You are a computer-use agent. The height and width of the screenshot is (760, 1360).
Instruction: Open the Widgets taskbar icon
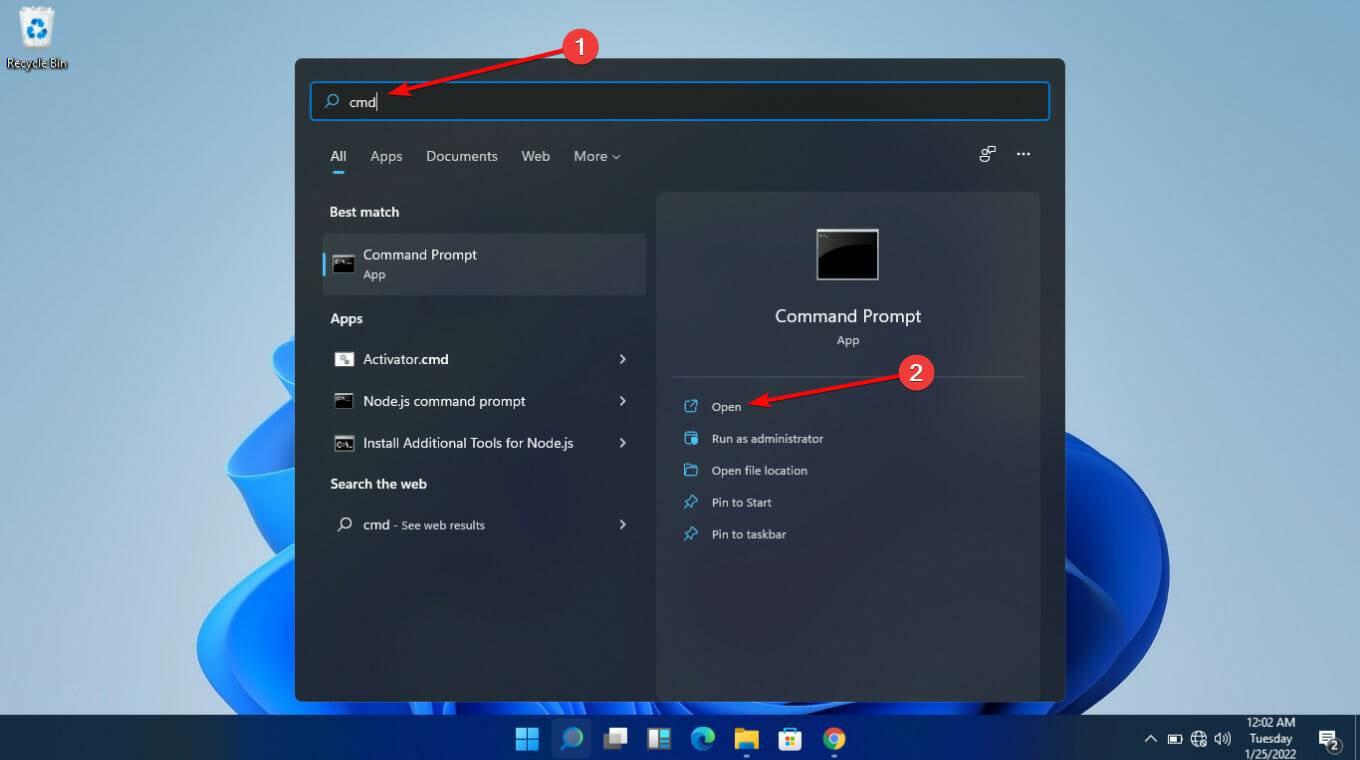click(659, 739)
